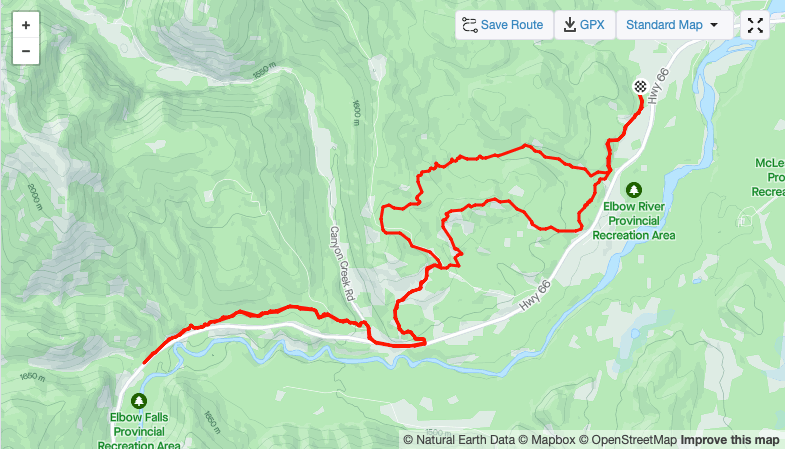Image resolution: width=786 pixels, height=449 pixels.
Task: Click the Elbow Falls Recreation Area tree icon
Action: [x=139, y=401]
